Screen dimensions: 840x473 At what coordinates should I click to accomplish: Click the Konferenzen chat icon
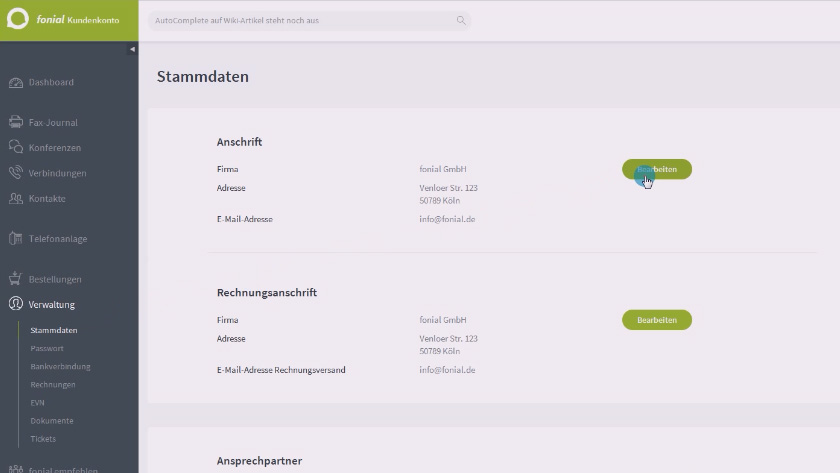(x=16, y=147)
